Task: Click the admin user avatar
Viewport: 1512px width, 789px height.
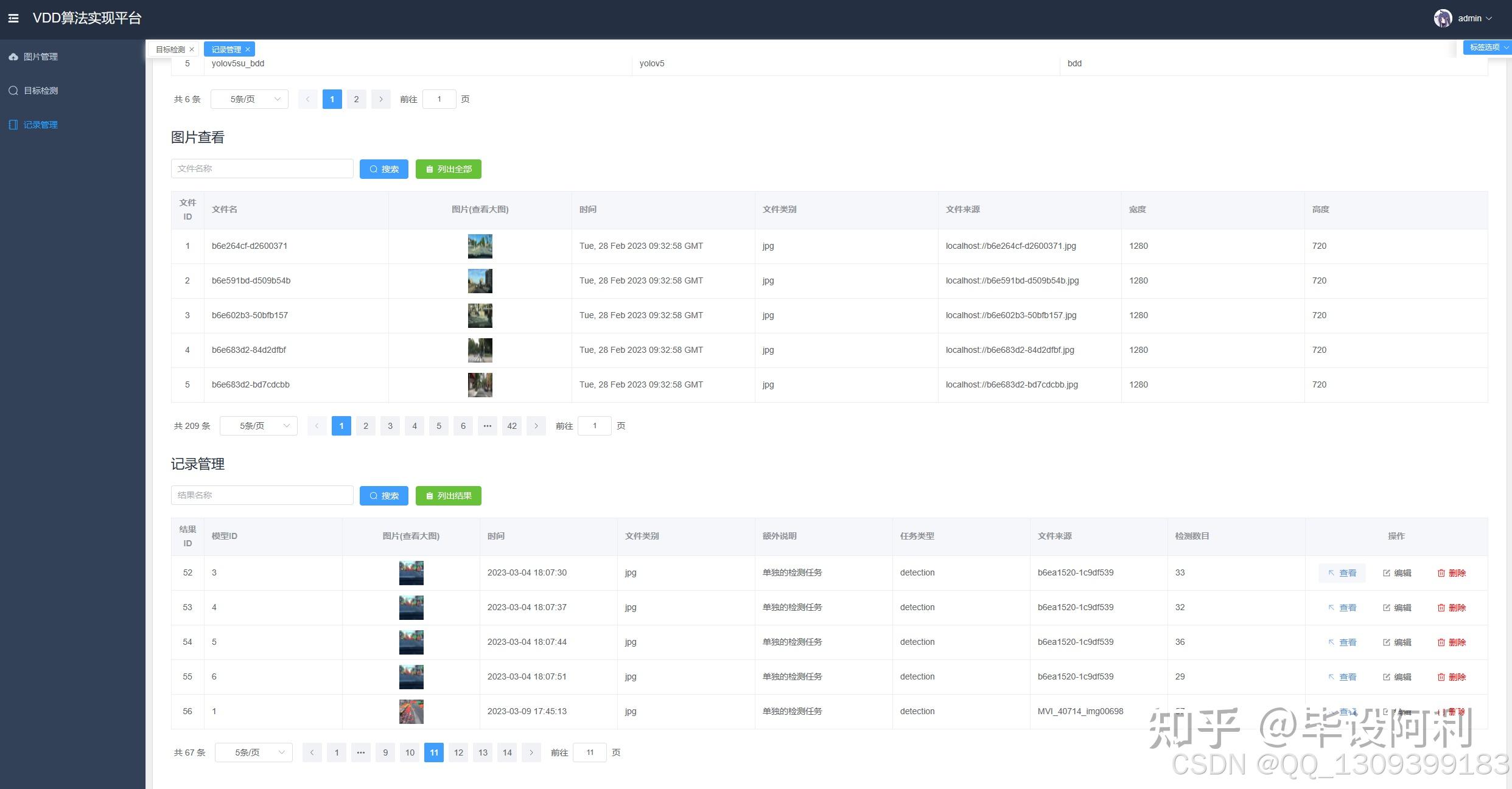Action: tap(1443, 18)
